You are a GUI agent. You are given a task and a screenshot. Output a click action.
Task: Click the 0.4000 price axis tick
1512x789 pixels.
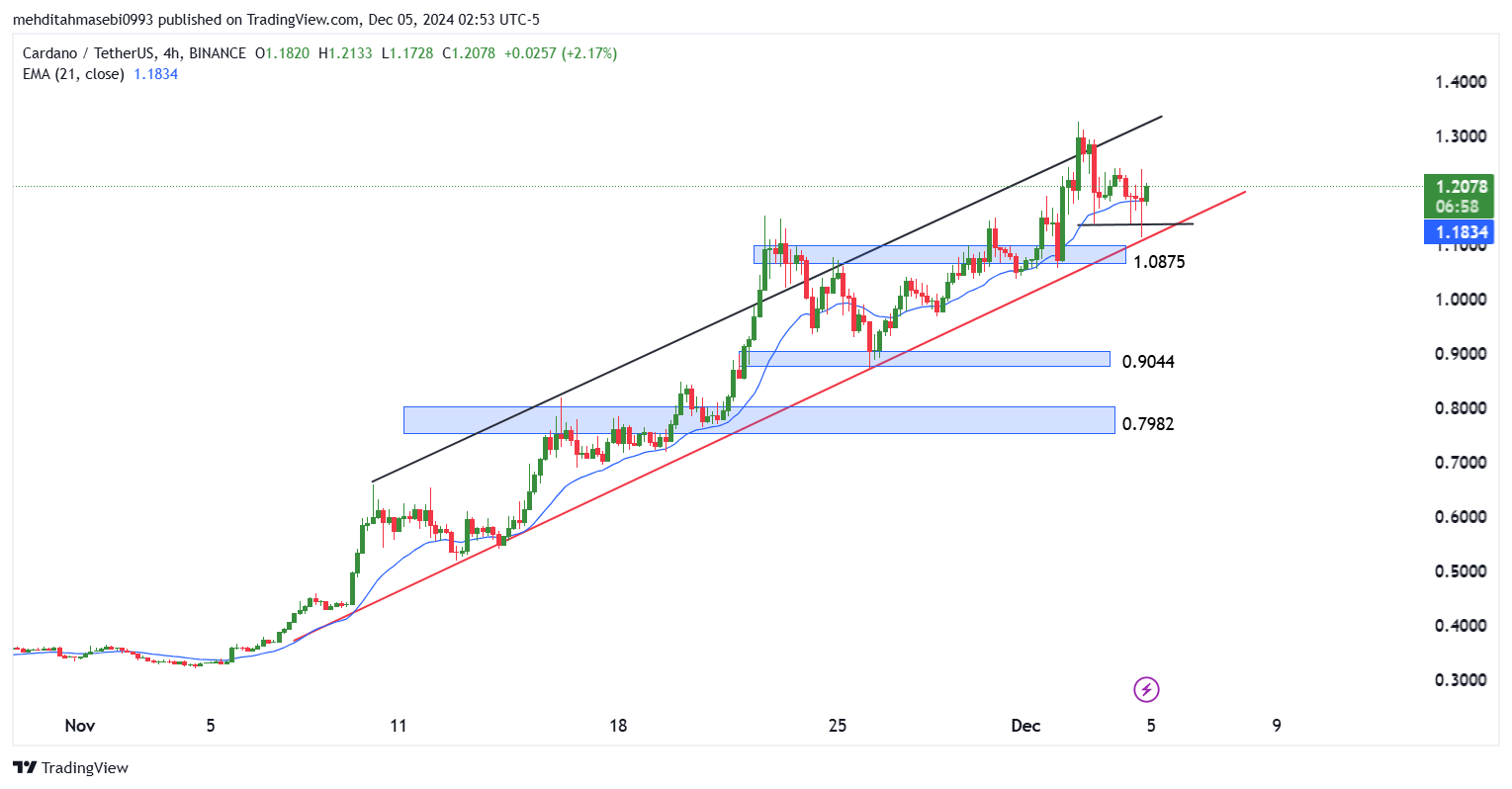pos(1461,626)
